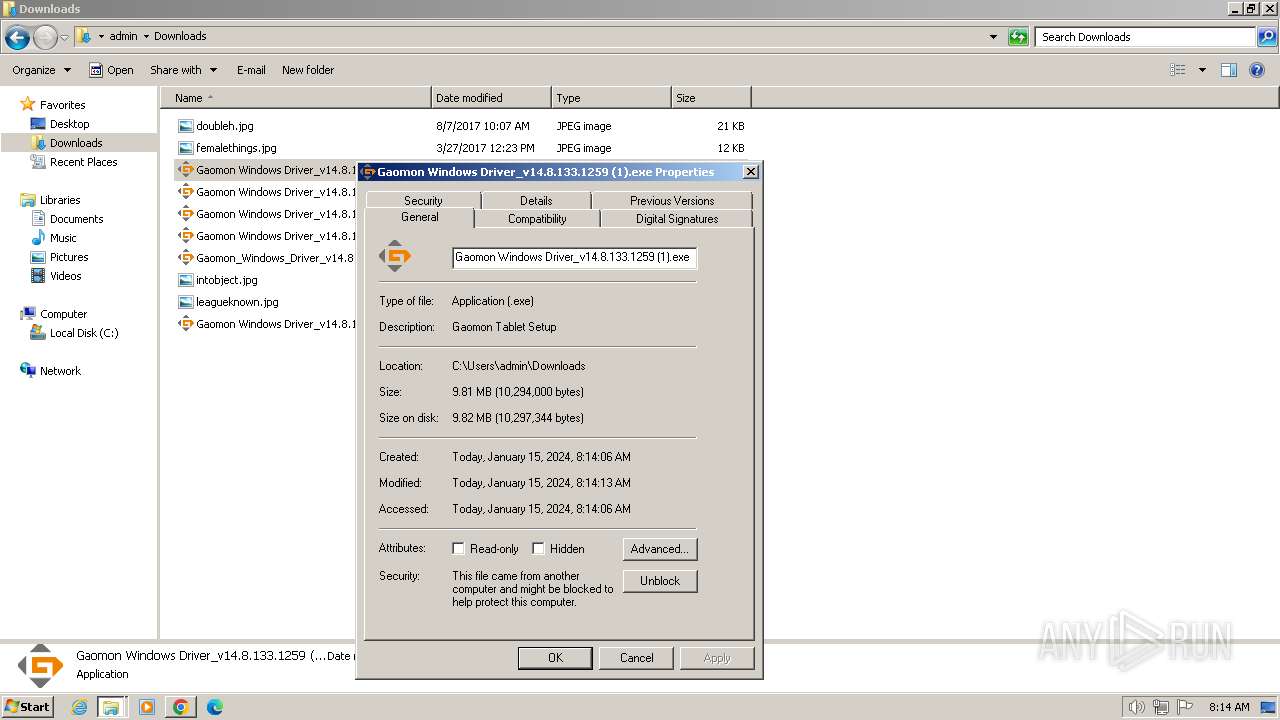Click the E-mail toolbar button
This screenshot has height=720, width=1280.
pos(251,70)
